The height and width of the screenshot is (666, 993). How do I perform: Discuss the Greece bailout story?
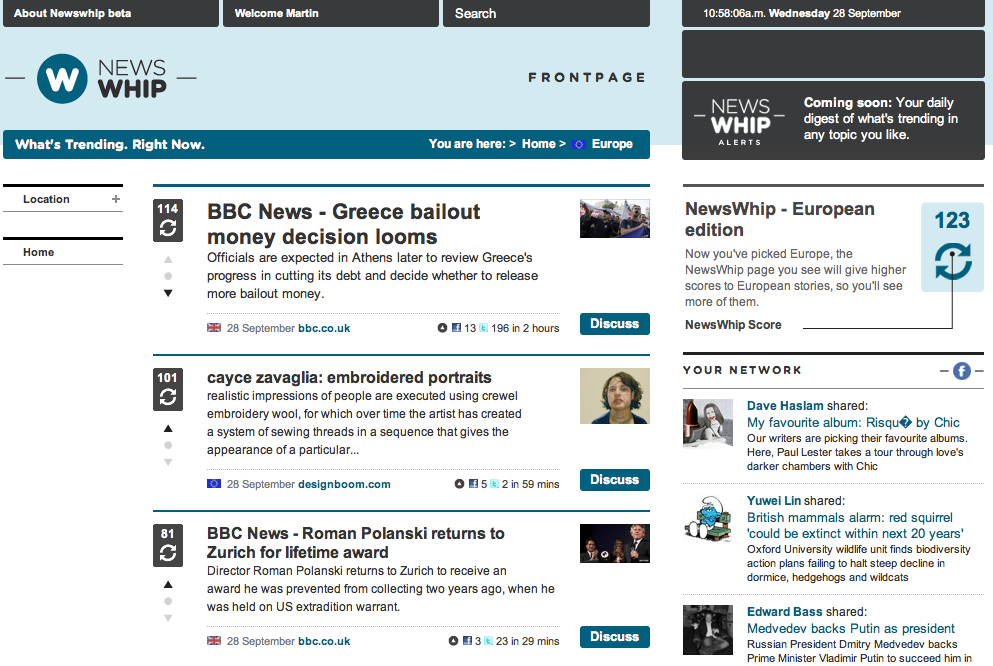coord(615,324)
